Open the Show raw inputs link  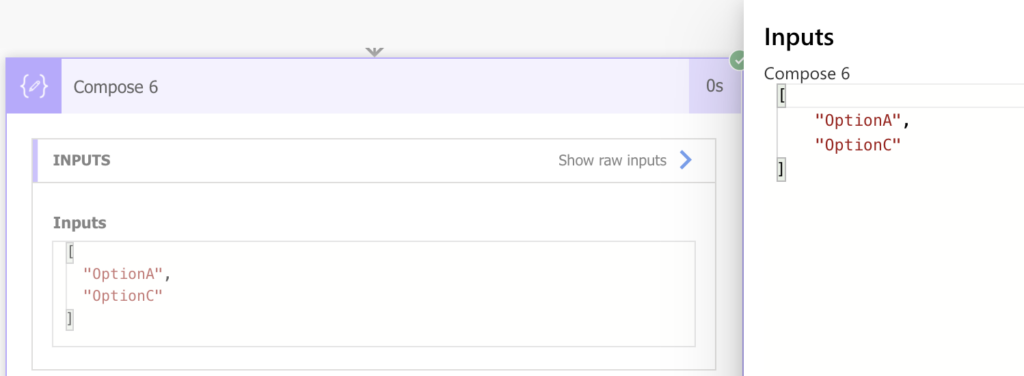pos(612,161)
